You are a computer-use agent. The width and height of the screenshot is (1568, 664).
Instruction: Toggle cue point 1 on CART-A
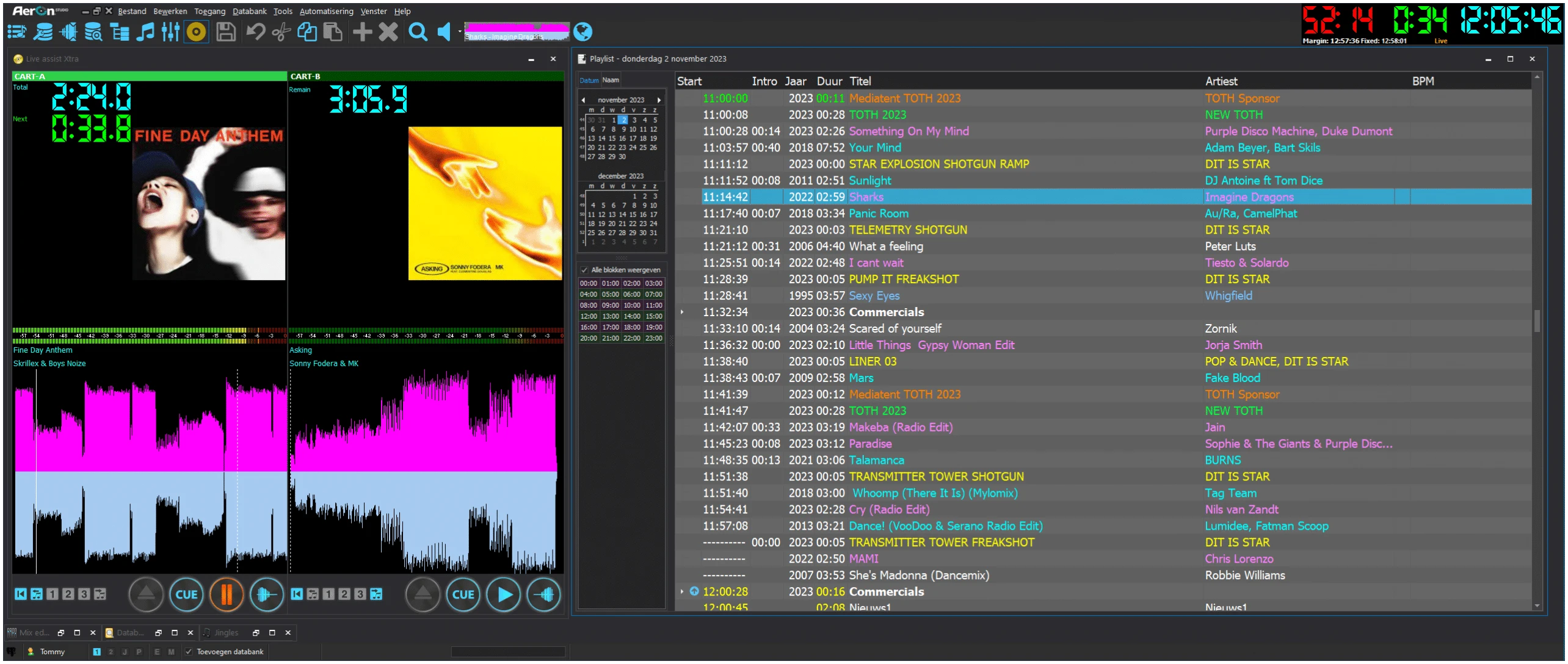tap(53, 594)
